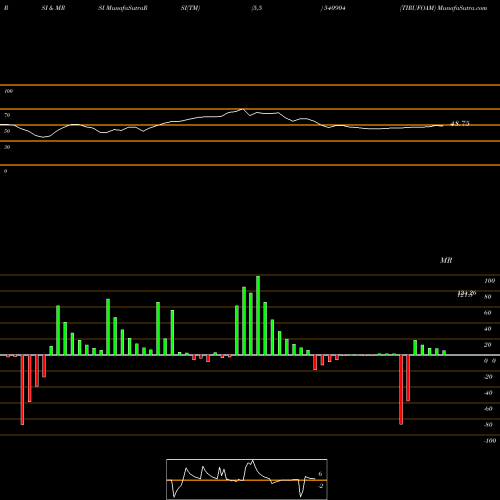The image size is (500, 500).
Task: Click the -20 label on MR axis
Action: [x=488, y=377]
